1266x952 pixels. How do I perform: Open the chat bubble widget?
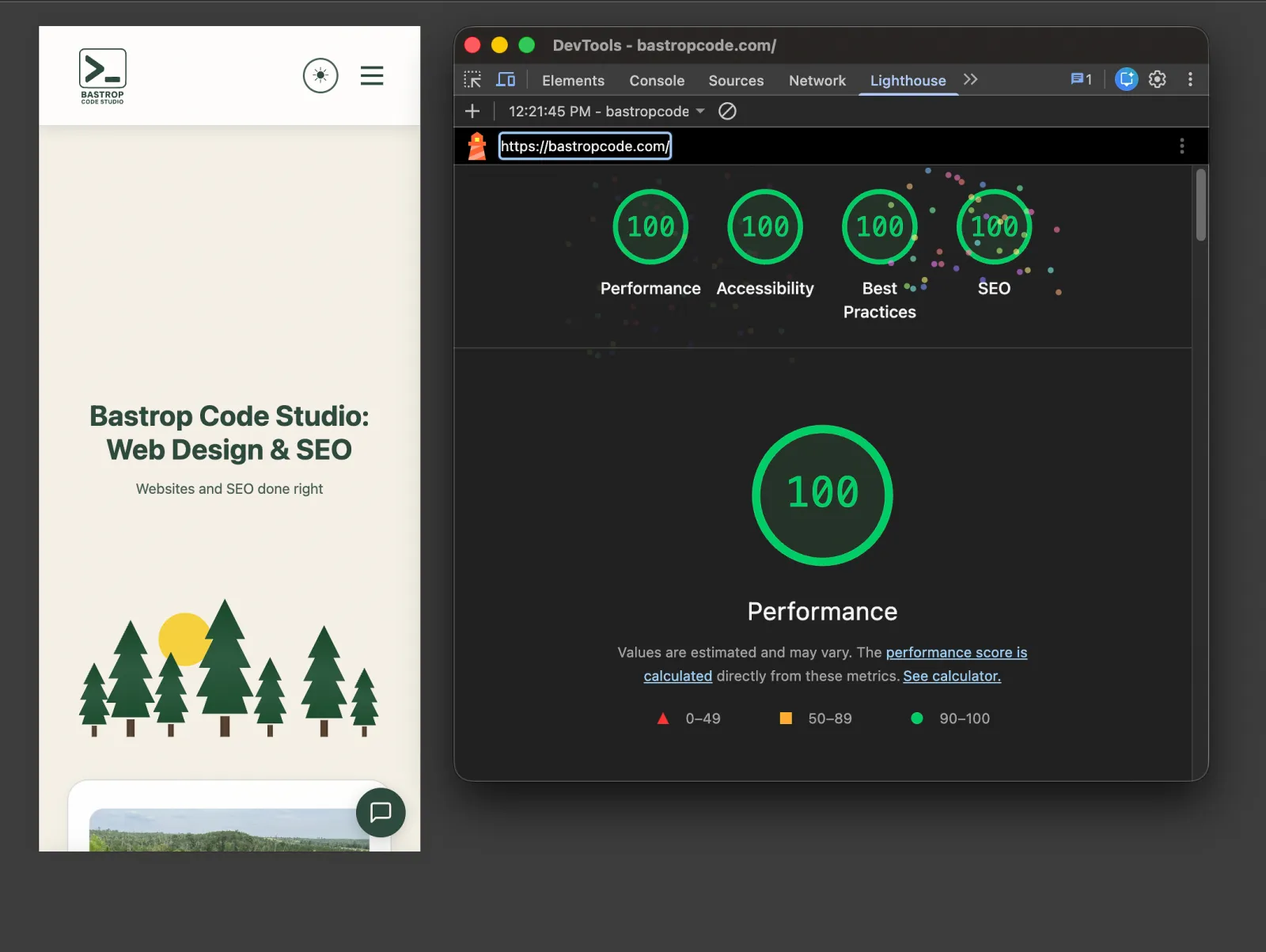[381, 812]
